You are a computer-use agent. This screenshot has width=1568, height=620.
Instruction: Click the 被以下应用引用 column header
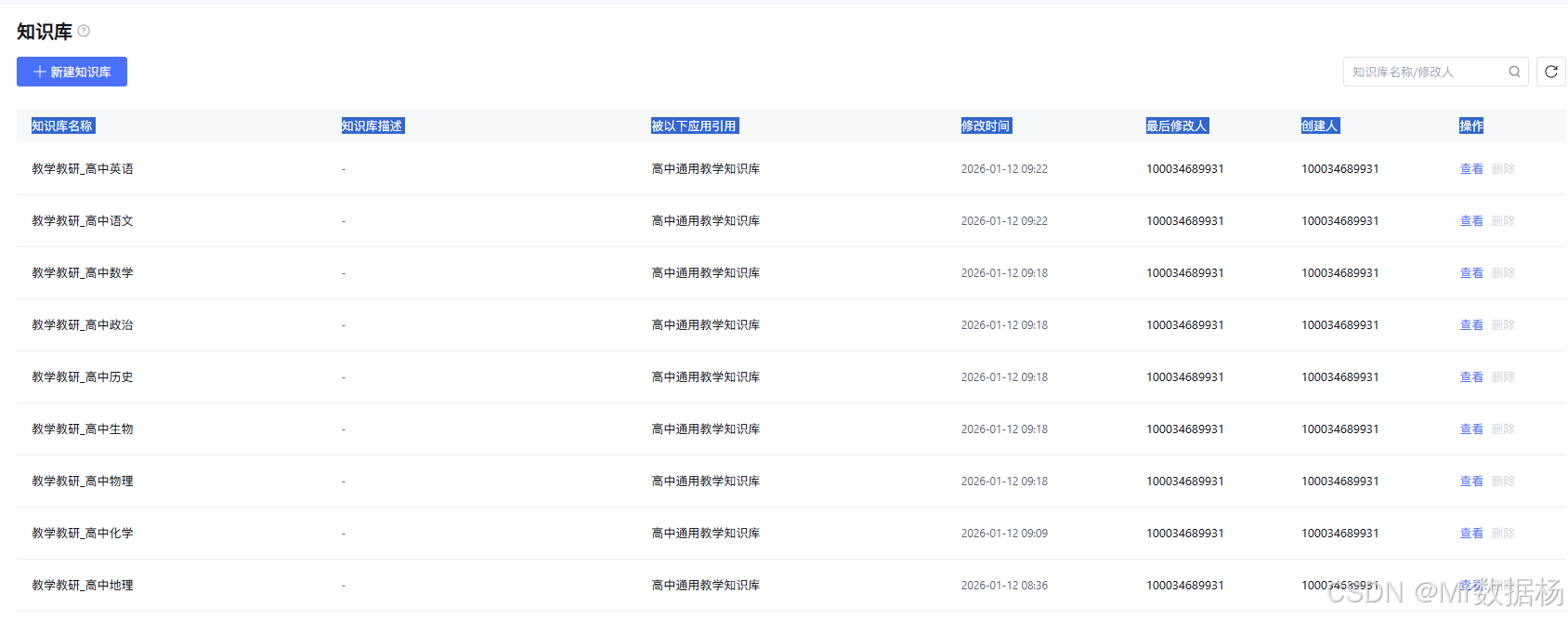coord(695,125)
